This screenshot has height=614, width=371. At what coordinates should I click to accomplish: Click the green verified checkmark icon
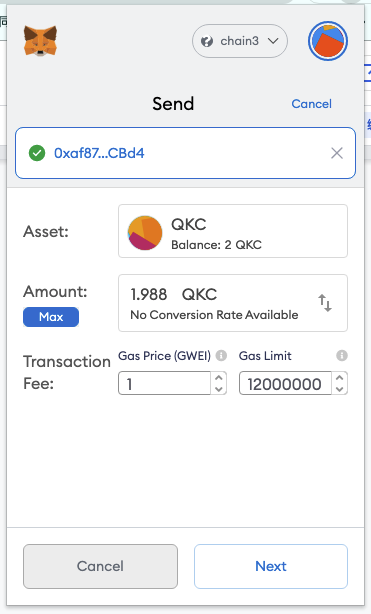click(37, 153)
